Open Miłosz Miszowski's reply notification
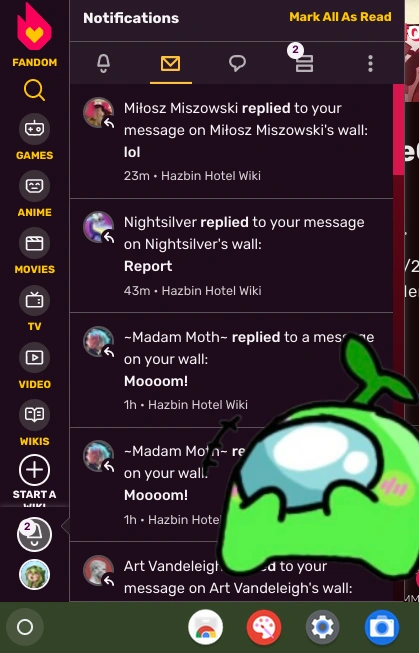Image resolution: width=419 pixels, height=653 pixels. pyautogui.click(x=232, y=141)
